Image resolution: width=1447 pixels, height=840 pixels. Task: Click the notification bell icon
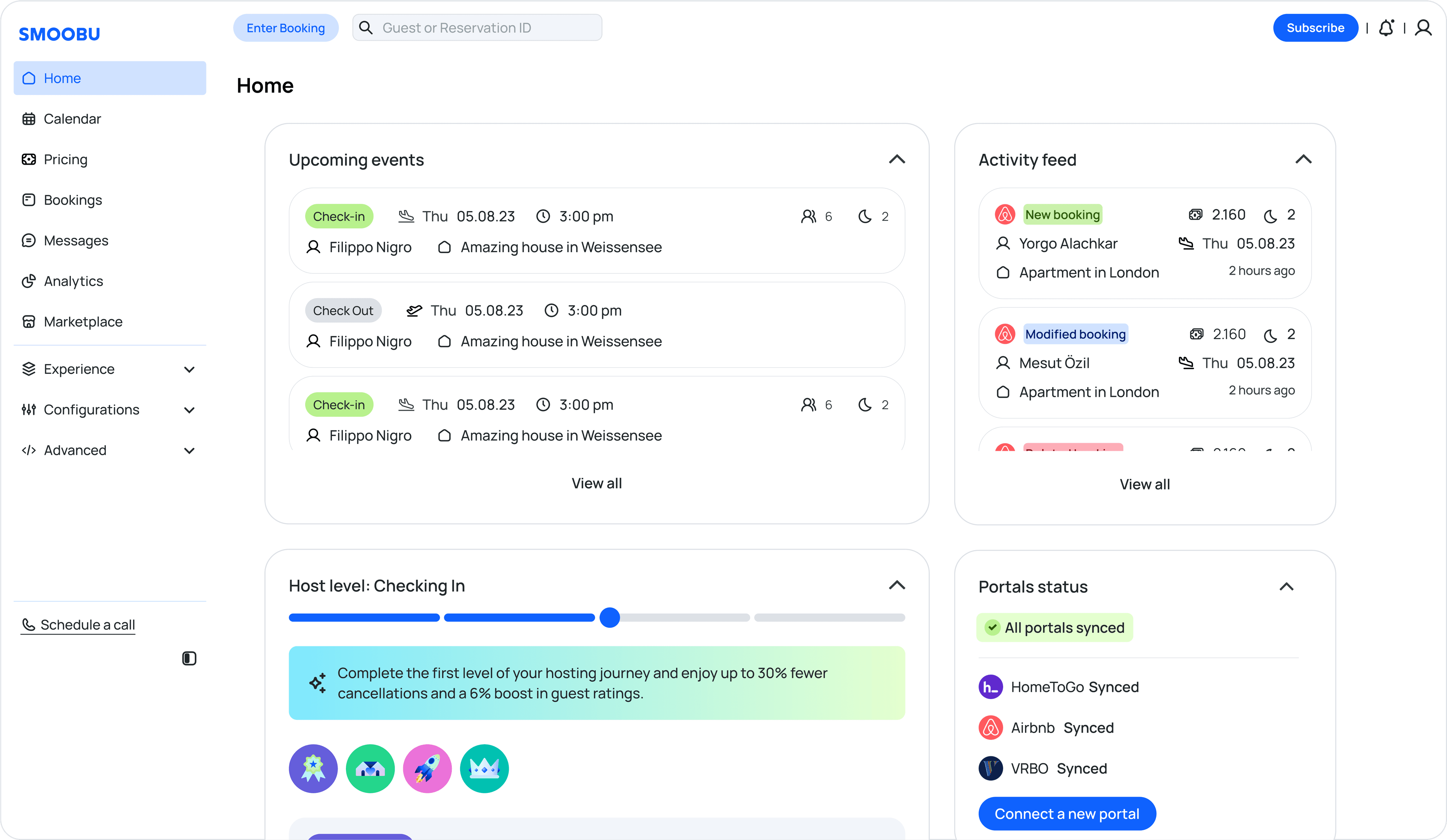[1386, 28]
